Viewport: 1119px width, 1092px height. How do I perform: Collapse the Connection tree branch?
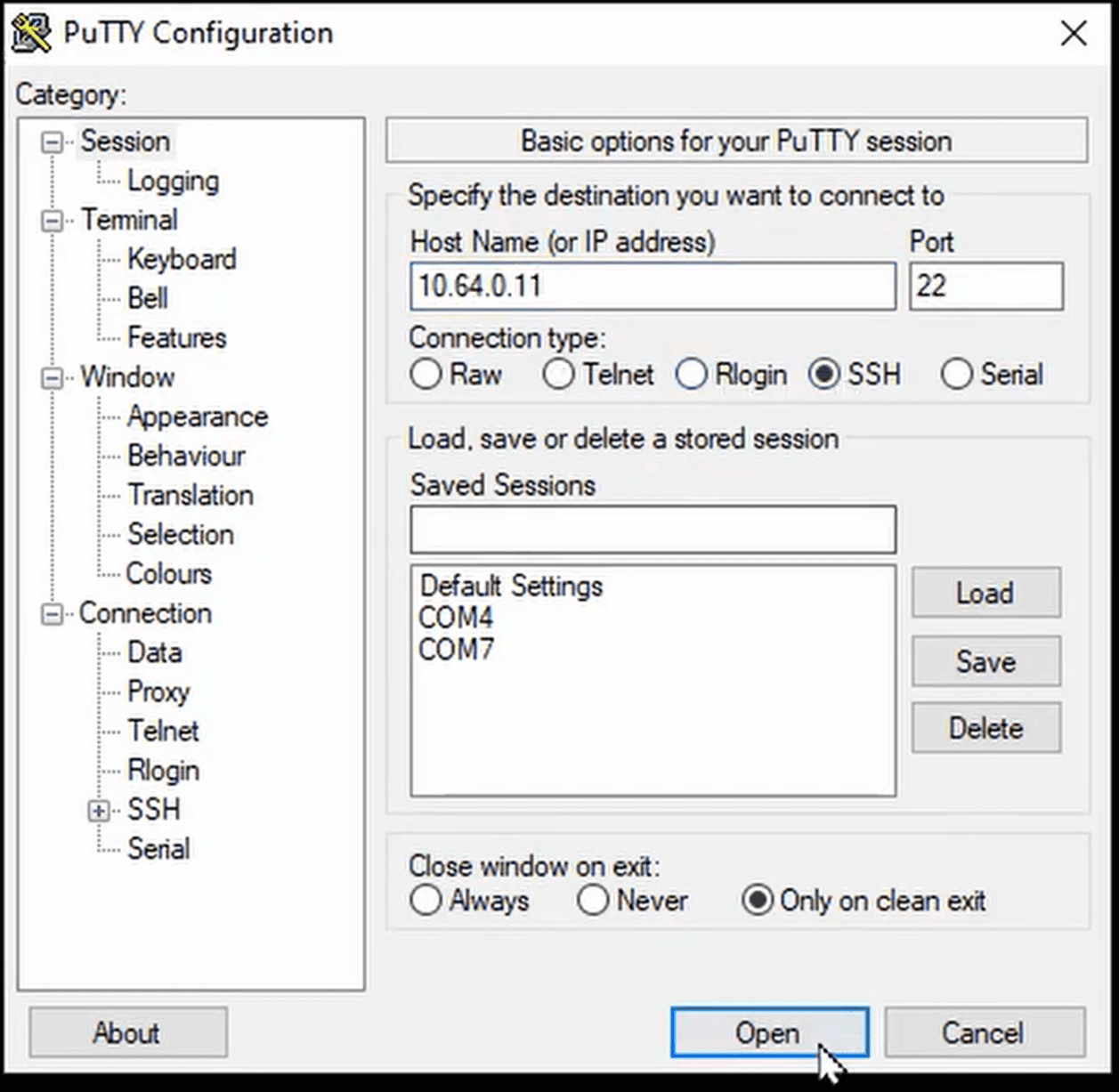pyautogui.click(x=51, y=613)
